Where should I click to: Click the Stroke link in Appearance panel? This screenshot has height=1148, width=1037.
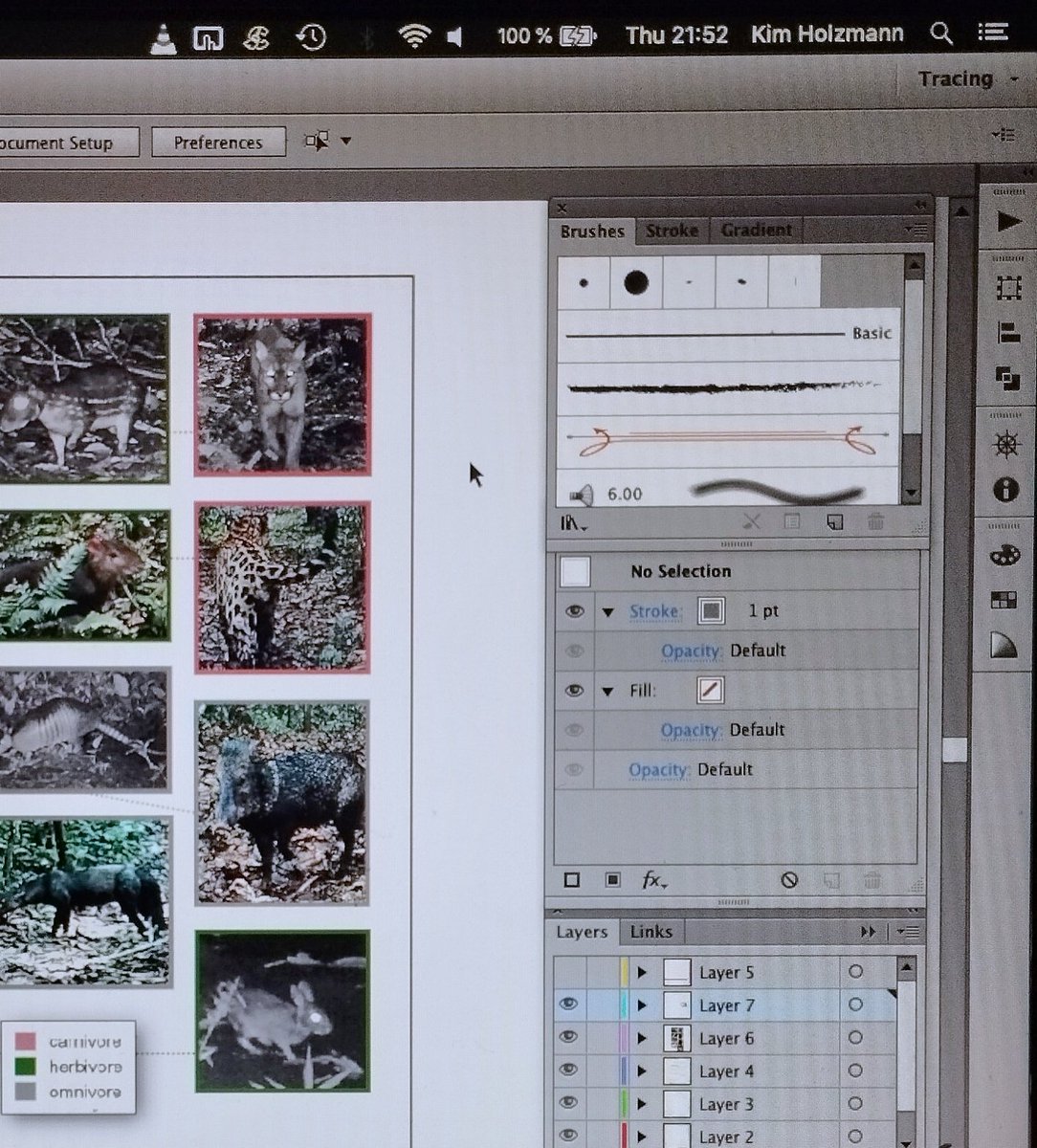point(655,611)
